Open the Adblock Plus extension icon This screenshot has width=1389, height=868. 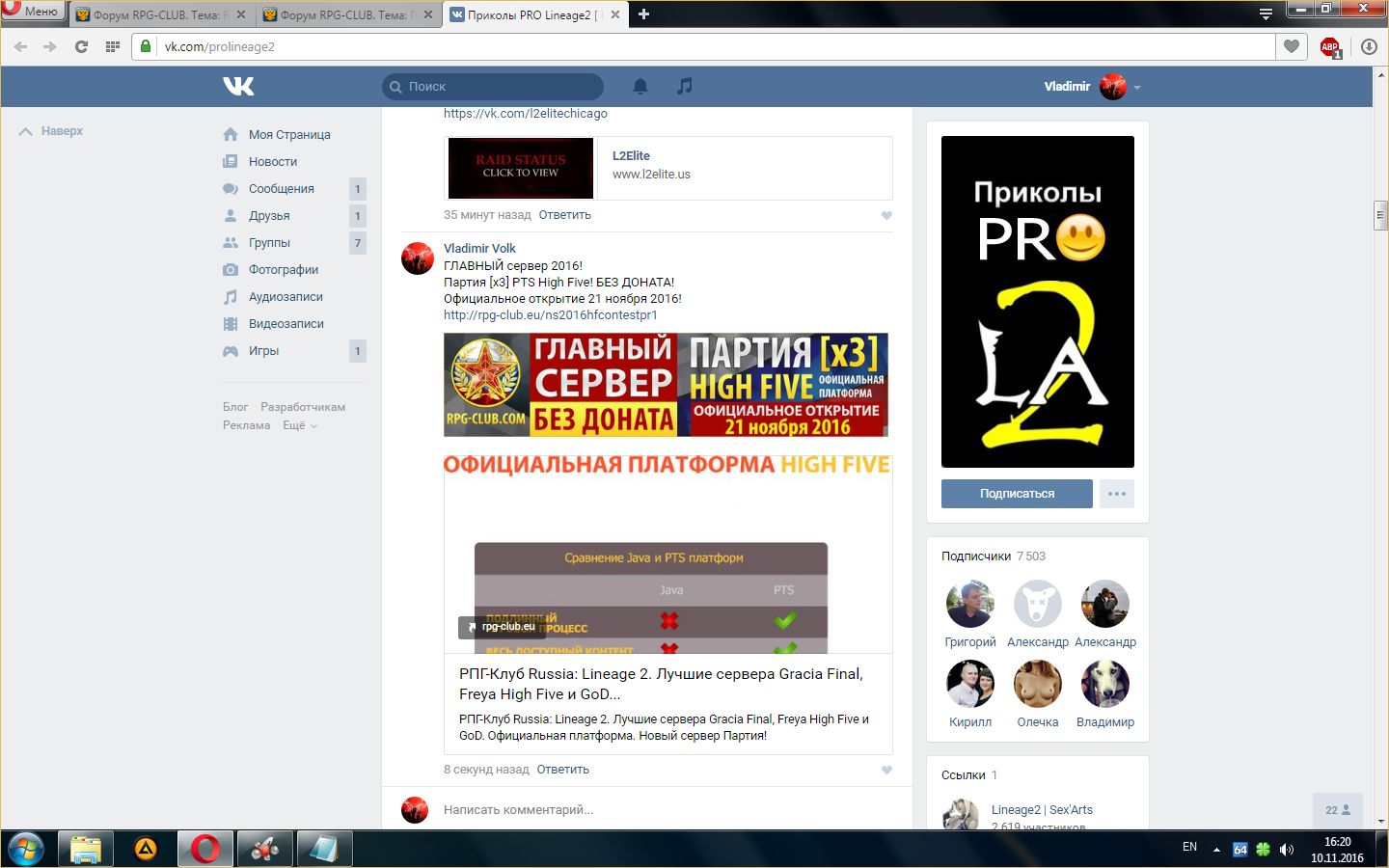coord(1330,47)
